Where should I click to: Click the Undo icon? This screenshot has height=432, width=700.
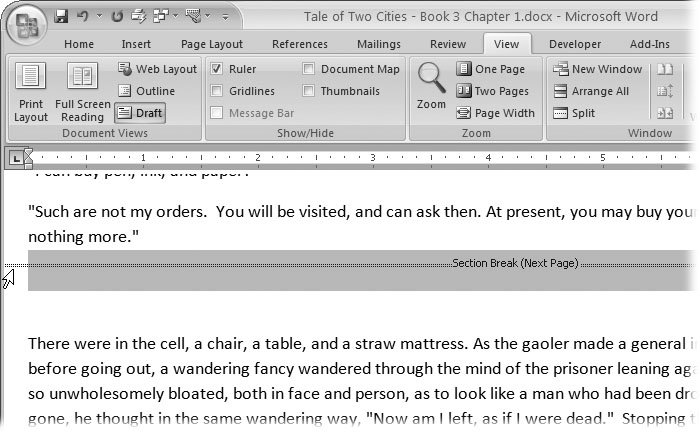coord(83,17)
